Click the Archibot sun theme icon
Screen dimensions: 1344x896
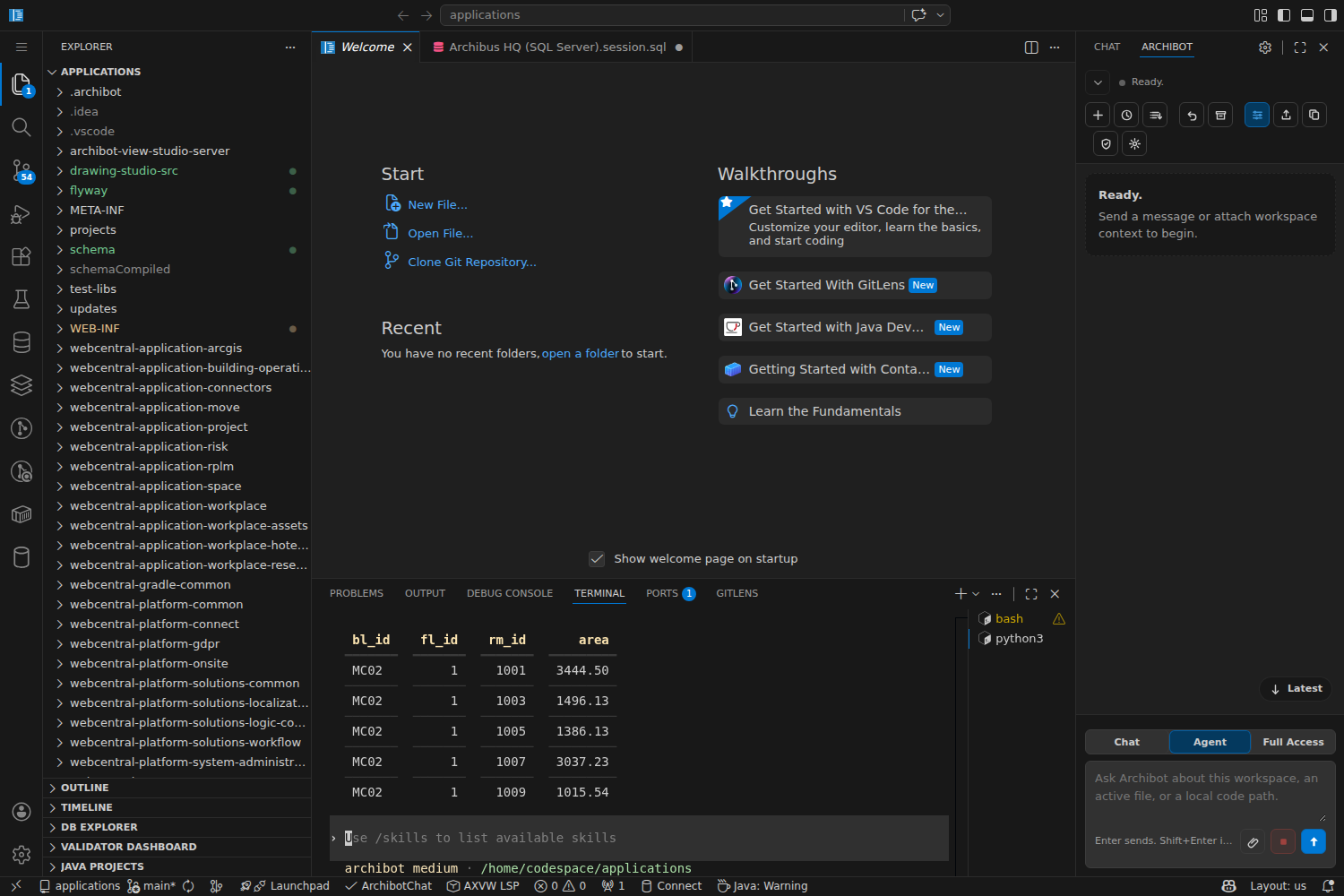click(1134, 143)
